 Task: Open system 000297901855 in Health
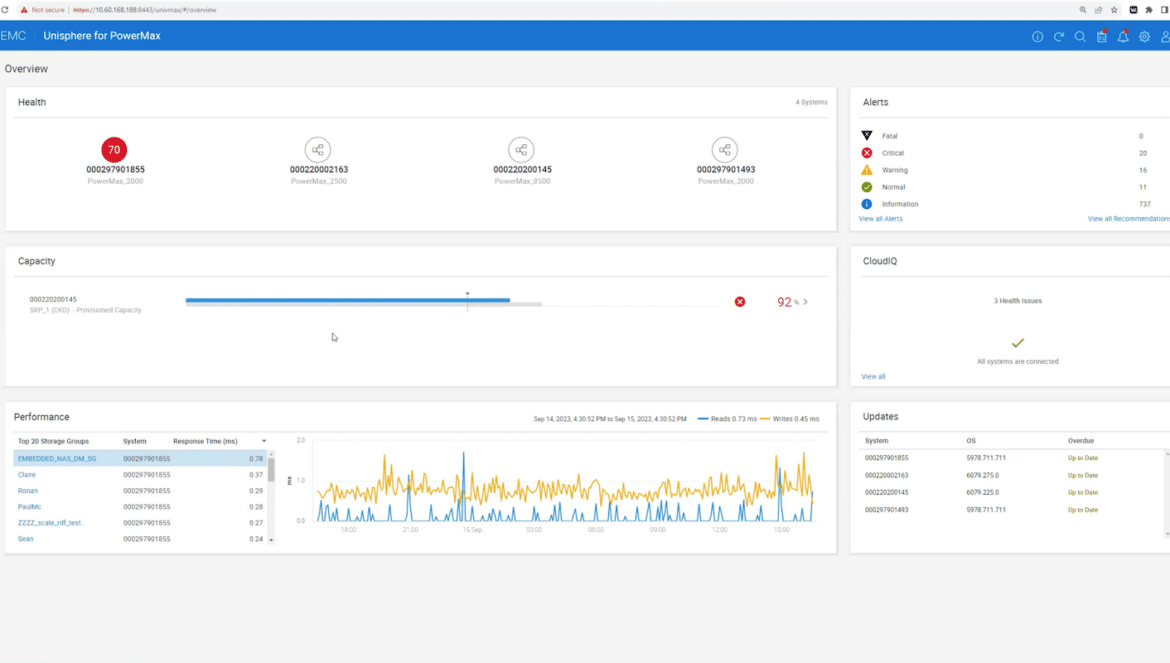pyautogui.click(x=115, y=169)
